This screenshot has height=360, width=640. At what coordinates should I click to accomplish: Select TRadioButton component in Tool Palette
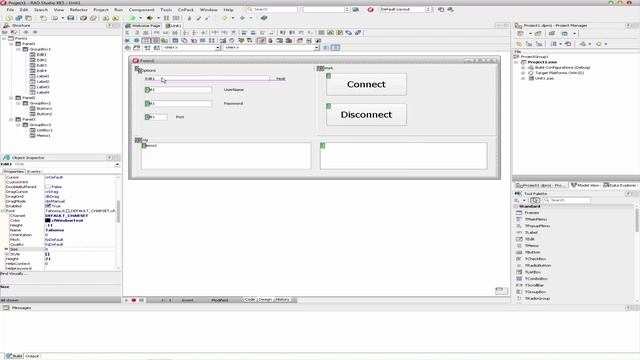[x=538, y=265]
